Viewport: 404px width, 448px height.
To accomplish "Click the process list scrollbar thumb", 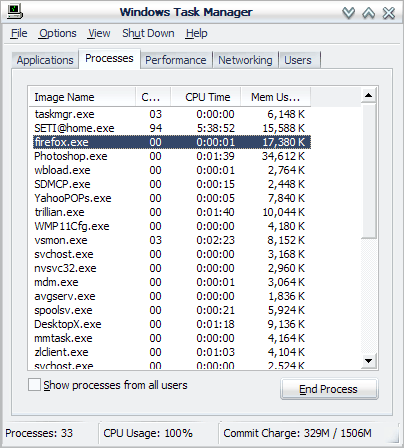I will (x=369, y=171).
